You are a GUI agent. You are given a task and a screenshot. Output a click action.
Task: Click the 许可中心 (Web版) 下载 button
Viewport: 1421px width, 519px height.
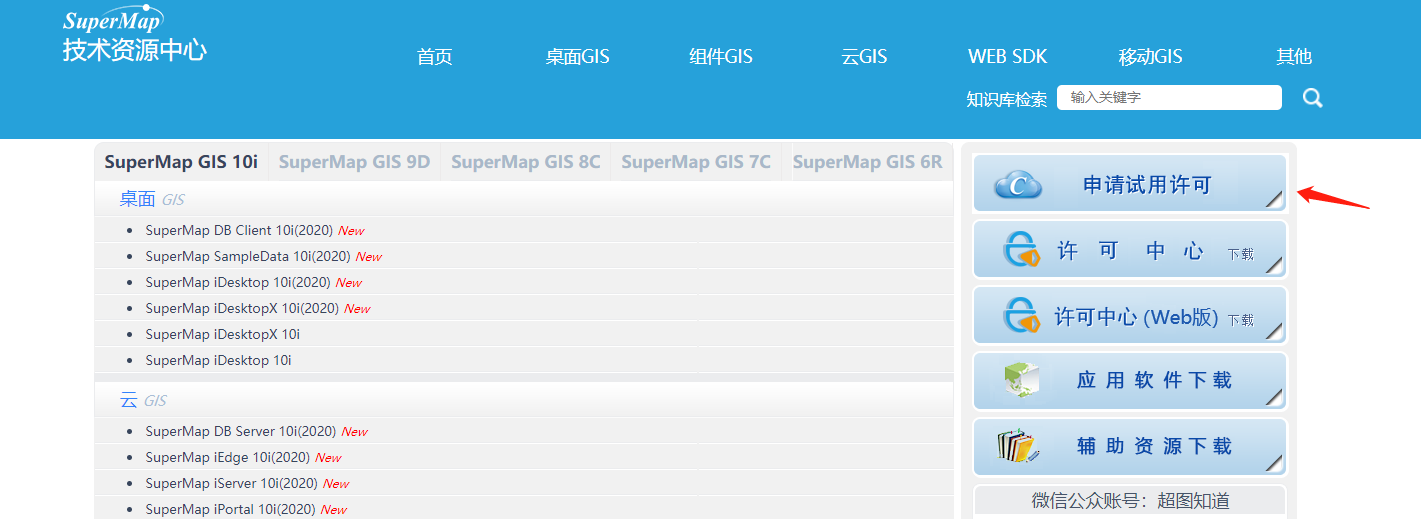1130,316
